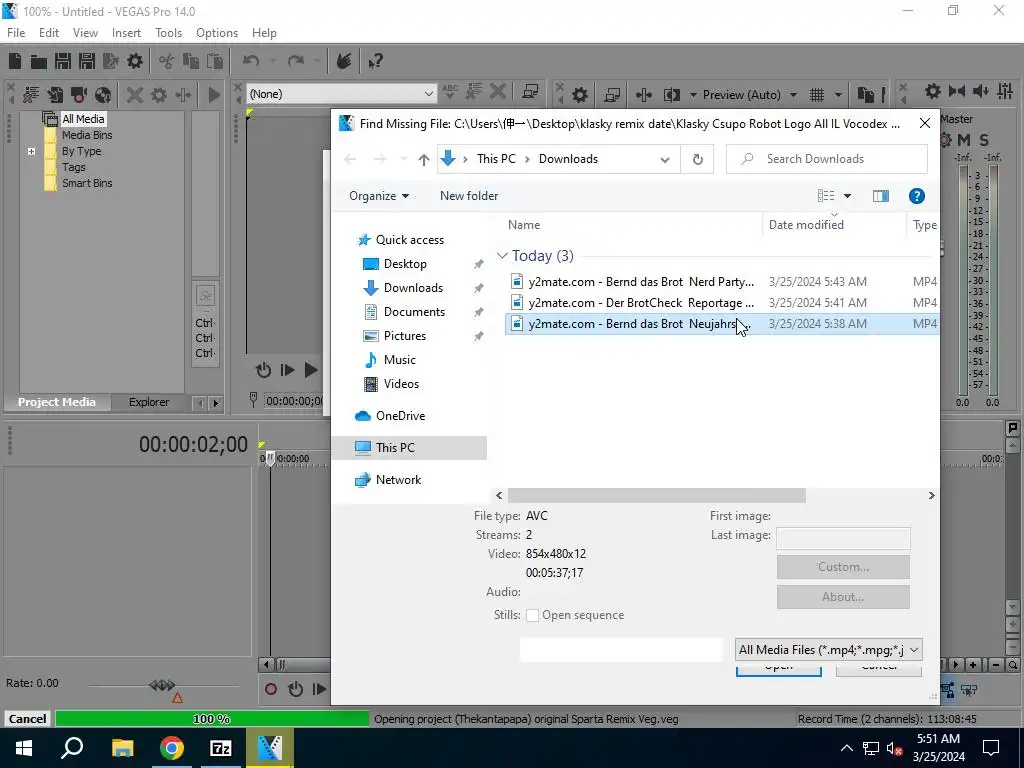Viewport: 1024px width, 768px height.
Task: Click New folder in the dialog
Action: pyautogui.click(x=469, y=196)
